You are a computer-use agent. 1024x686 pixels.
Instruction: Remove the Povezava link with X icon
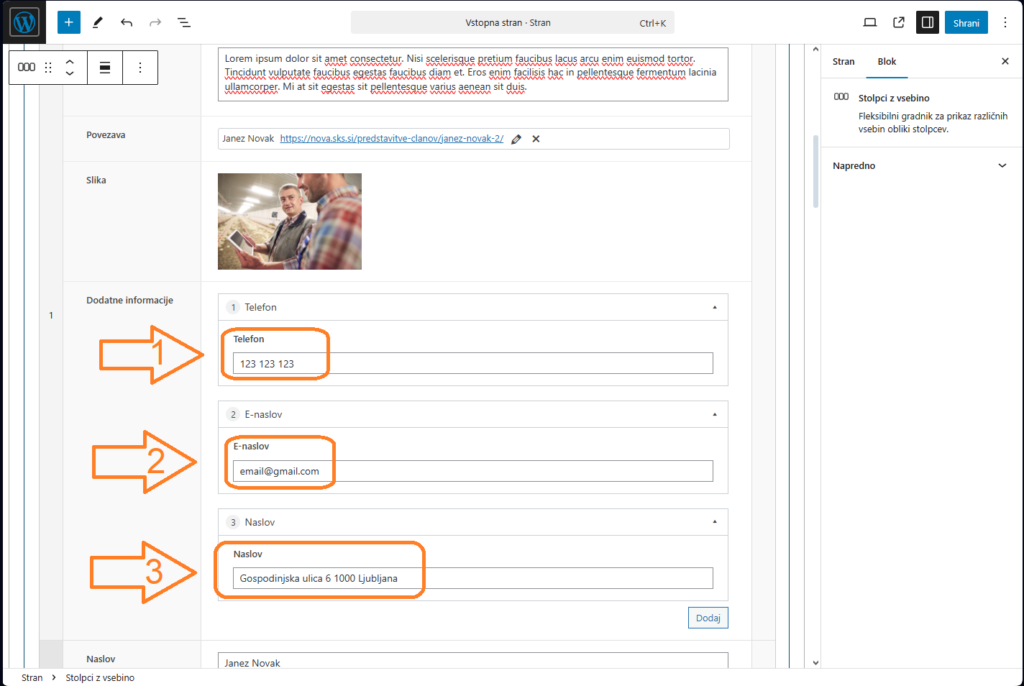(536, 139)
